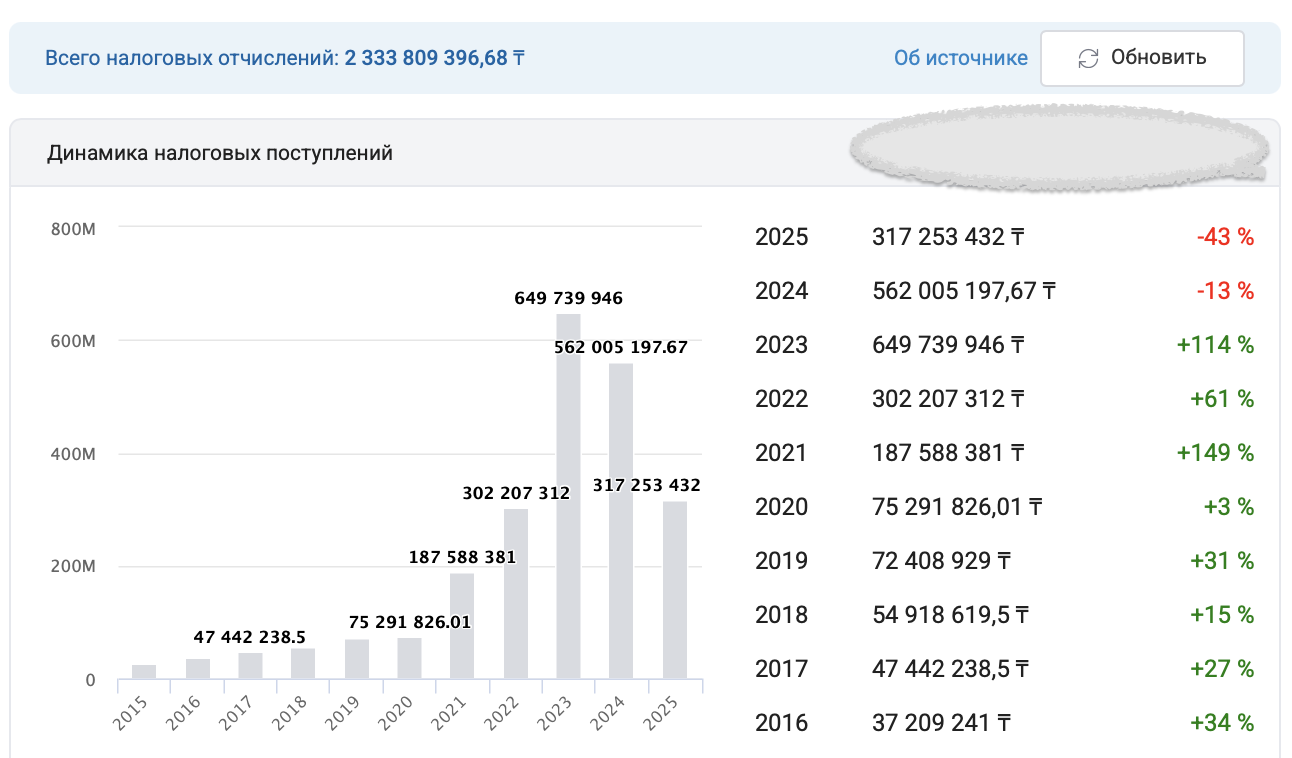The image size is (1292, 758).
Task: Click the 187 588 381 ₸ table value
Action: point(948,453)
